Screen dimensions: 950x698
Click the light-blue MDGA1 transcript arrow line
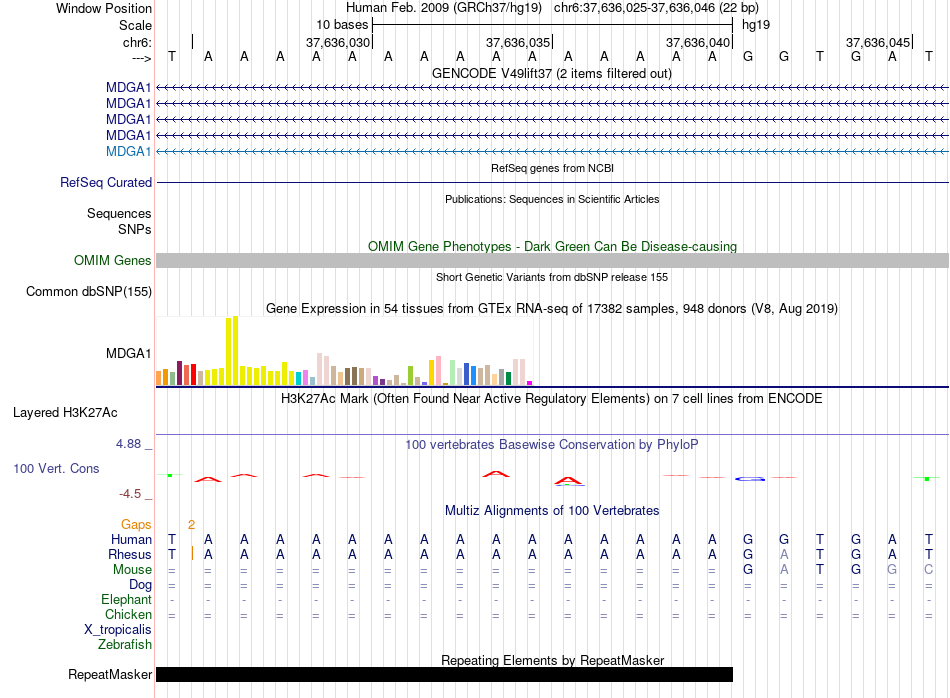pos(552,151)
